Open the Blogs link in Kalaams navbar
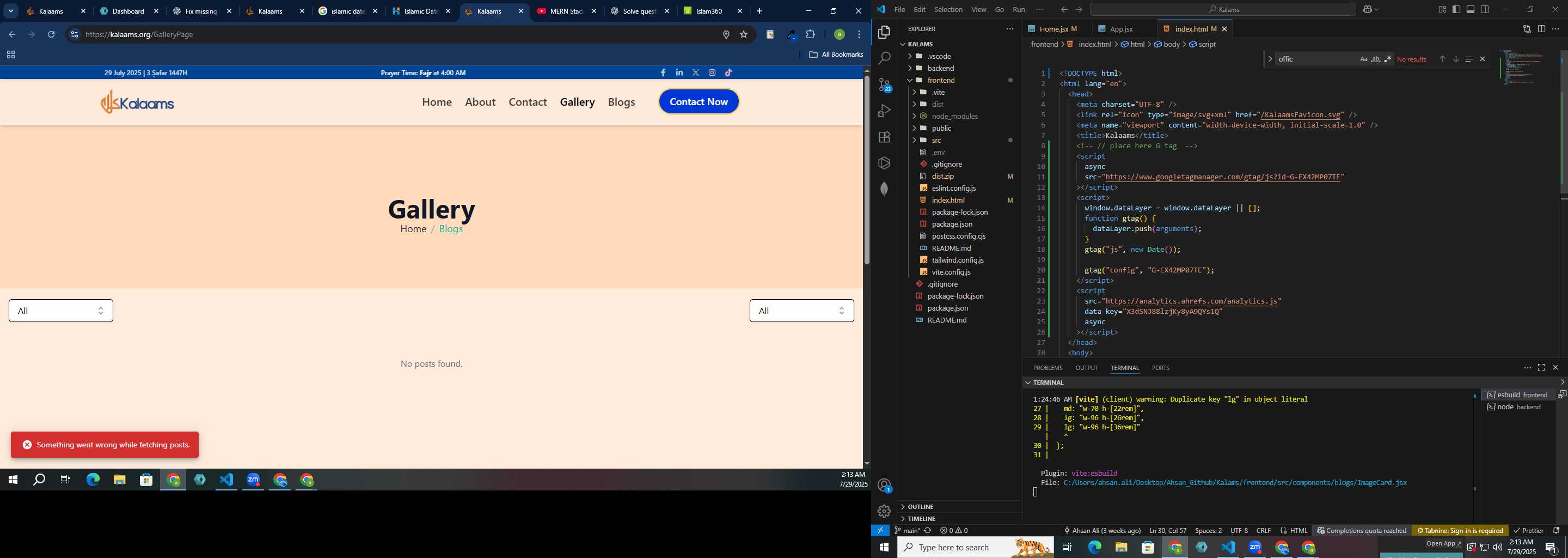 point(621,102)
